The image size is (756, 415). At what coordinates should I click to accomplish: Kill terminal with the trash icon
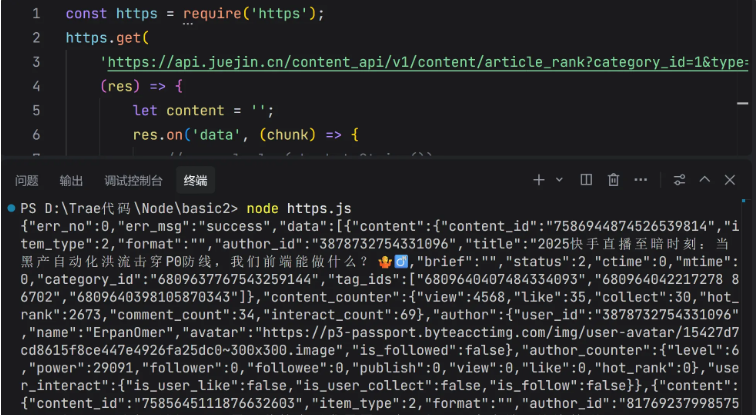(x=613, y=180)
